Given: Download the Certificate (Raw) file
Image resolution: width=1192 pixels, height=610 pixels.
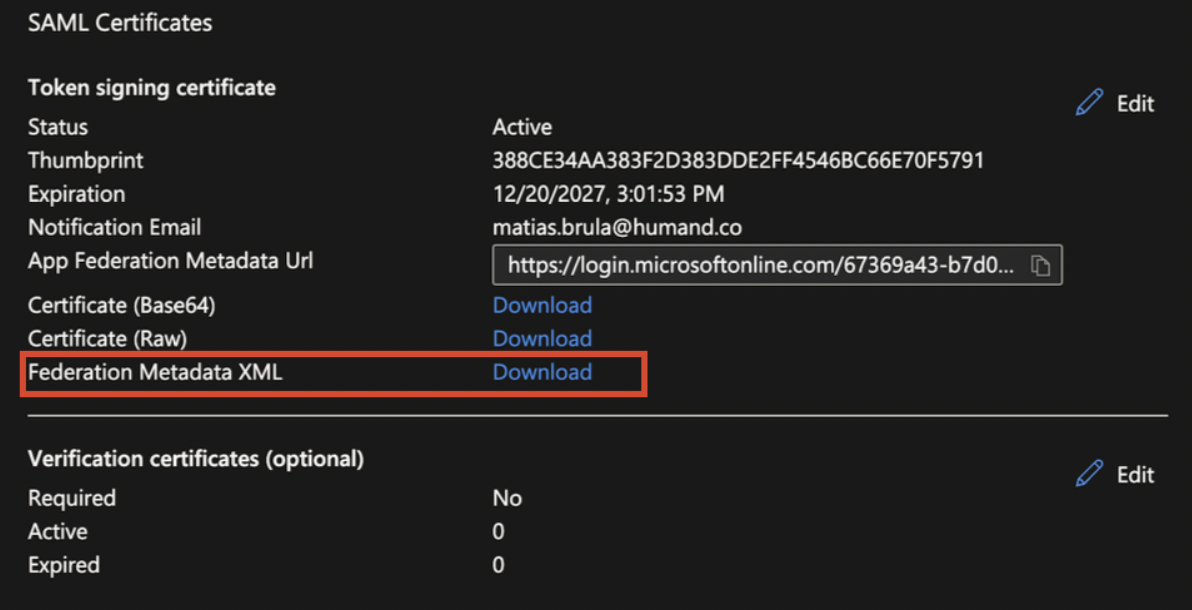Looking at the screenshot, I should tap(542, 338).
